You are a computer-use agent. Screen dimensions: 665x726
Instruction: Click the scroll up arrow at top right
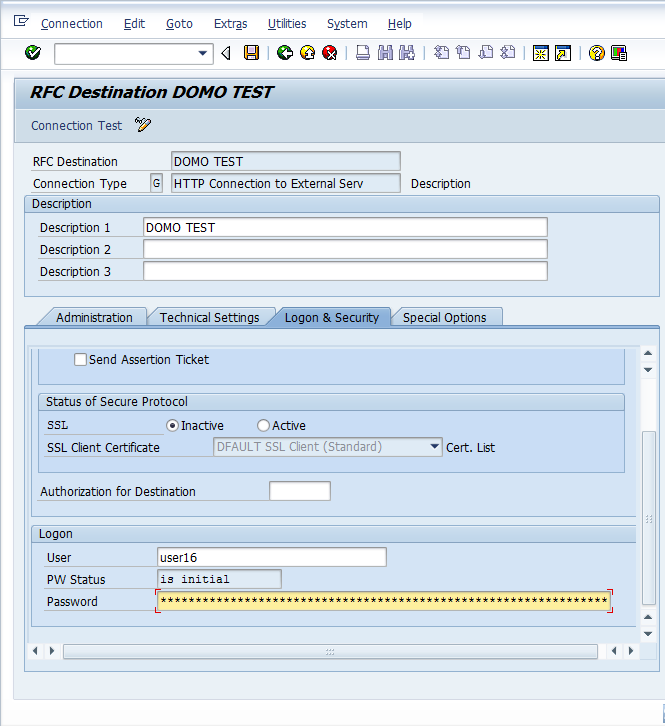click(648, 353)
